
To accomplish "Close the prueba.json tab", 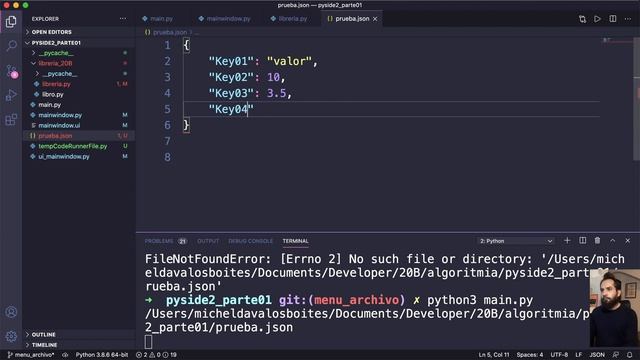I will pyautogui.click(x=375, y=19).
